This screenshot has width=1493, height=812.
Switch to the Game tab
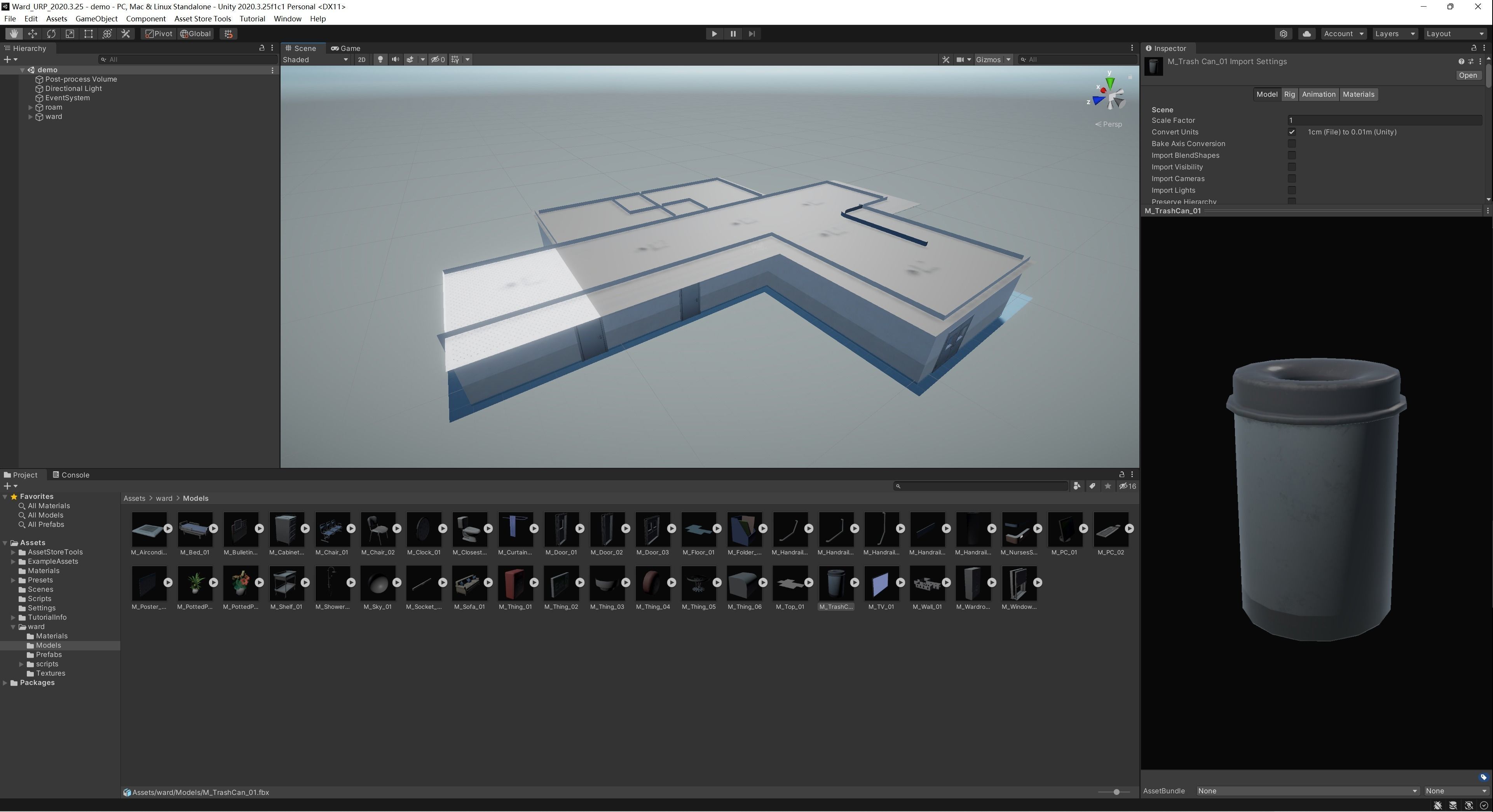point(345,48)
